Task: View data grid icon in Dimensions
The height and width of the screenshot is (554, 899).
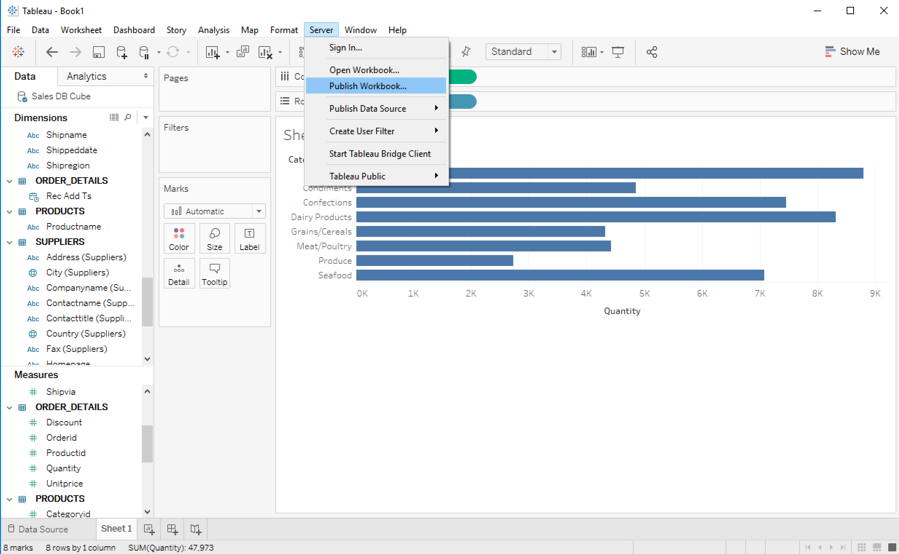Action: [x=114, y=117]
